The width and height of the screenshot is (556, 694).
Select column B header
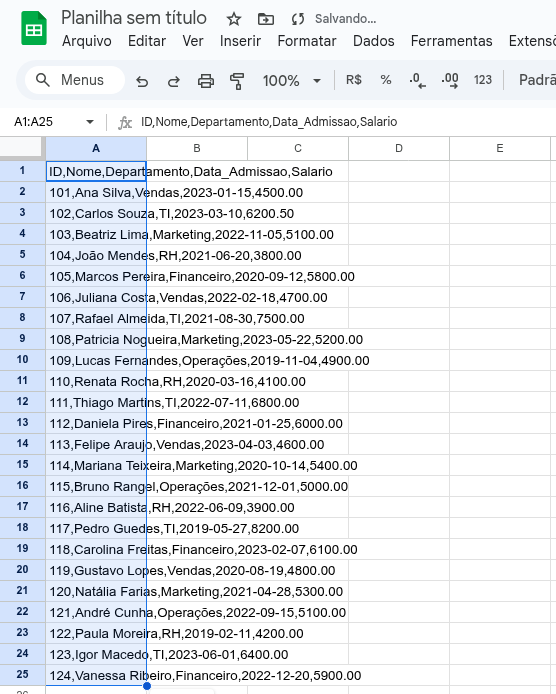tap(197, 149)
